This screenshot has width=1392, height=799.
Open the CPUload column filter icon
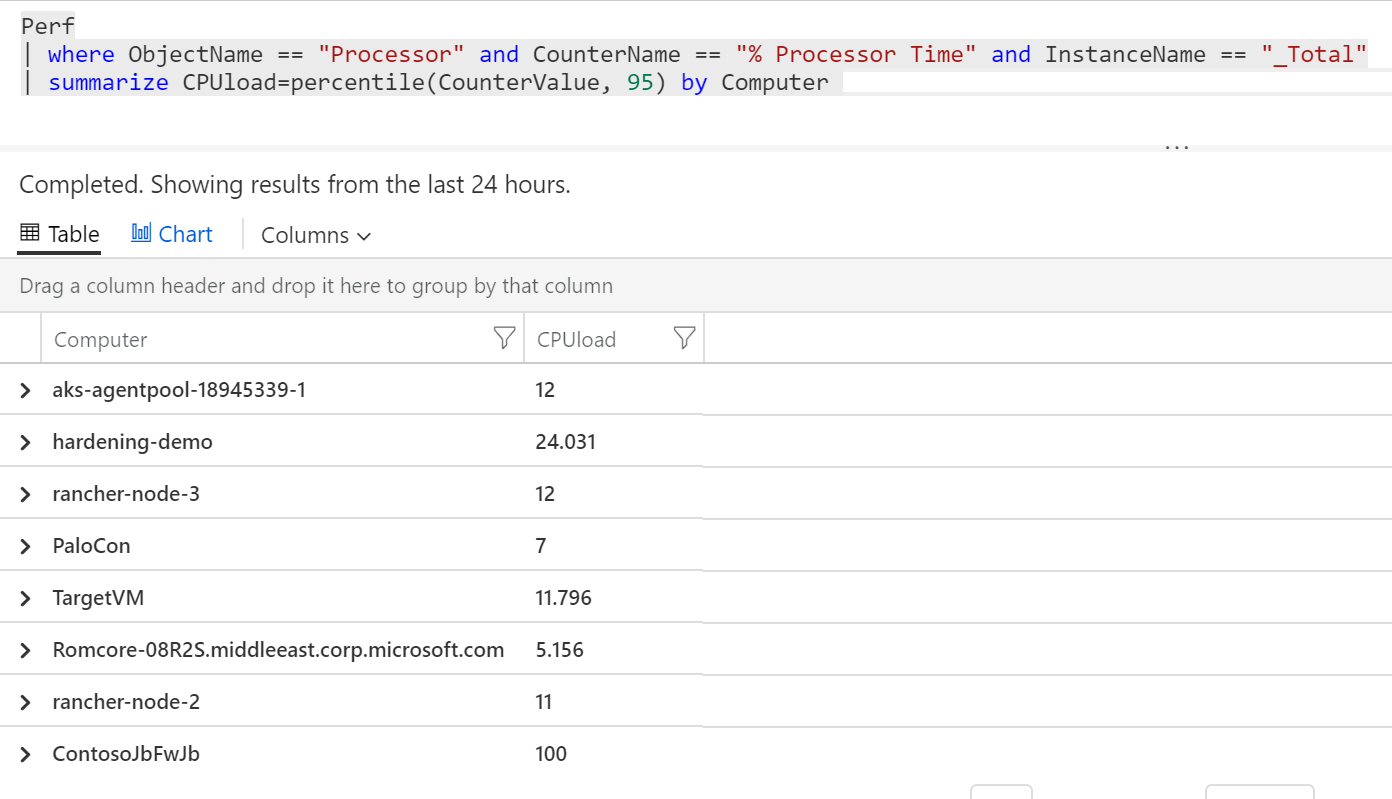(x=684, y=339)
